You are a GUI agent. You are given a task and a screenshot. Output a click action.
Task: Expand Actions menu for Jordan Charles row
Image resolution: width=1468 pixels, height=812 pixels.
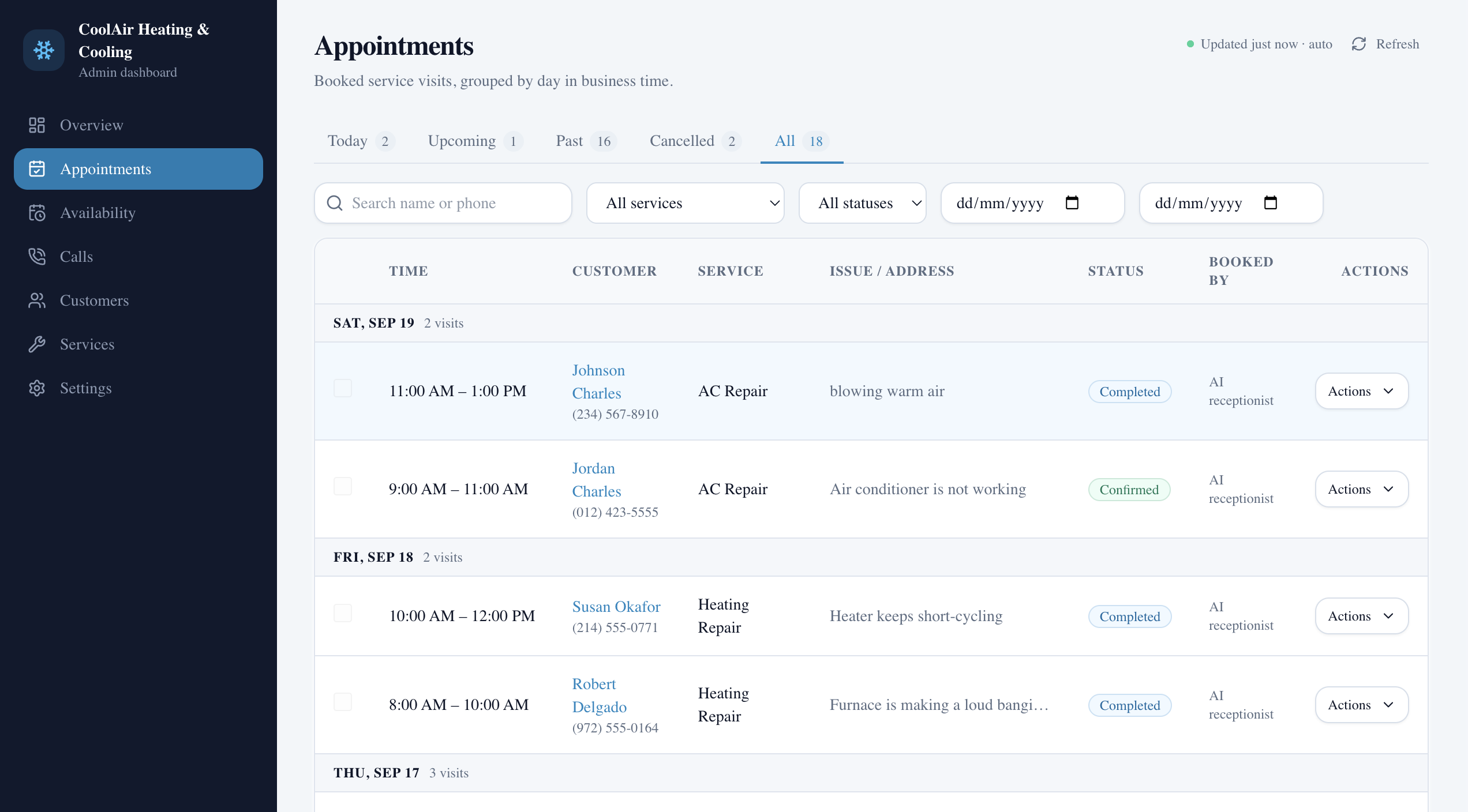(1362, 489)
